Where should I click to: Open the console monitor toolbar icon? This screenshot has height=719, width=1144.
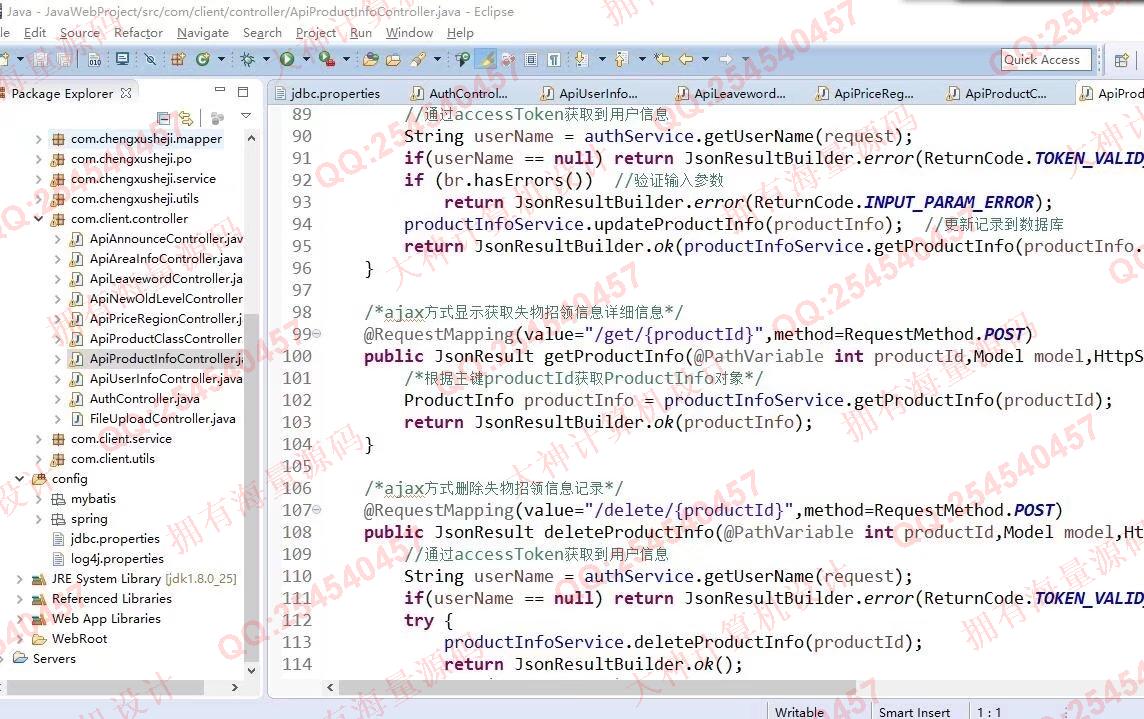click(123, 59)
